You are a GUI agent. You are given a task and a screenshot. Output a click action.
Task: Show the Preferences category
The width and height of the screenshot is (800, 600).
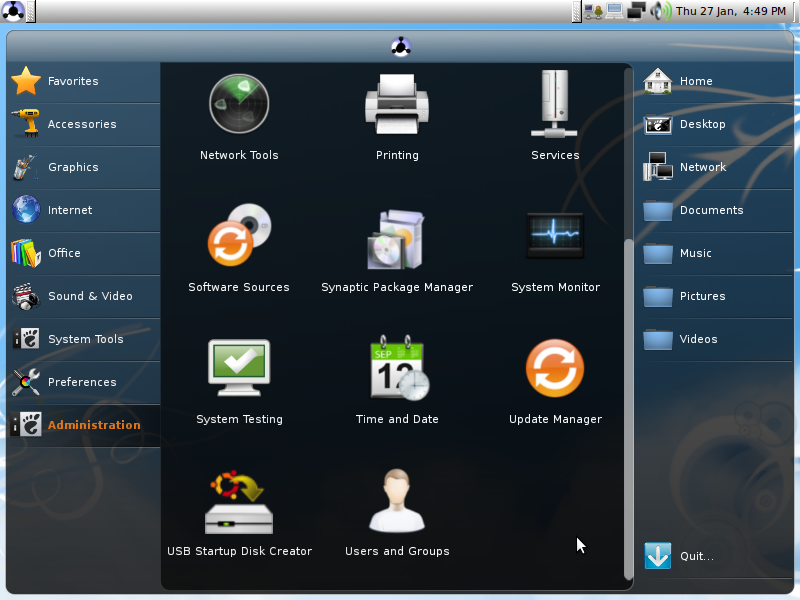84,382
